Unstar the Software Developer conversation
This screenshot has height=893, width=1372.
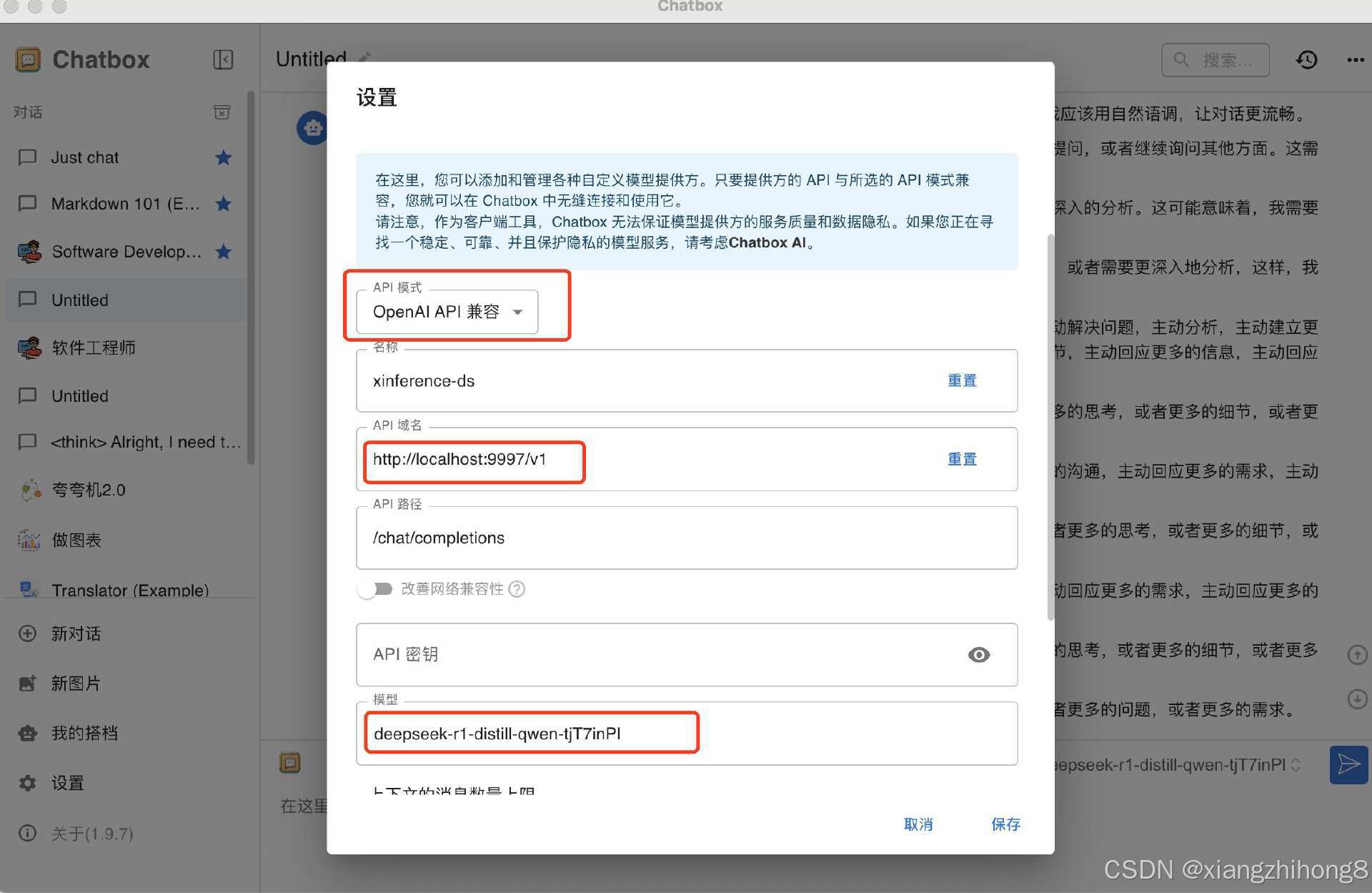click(223, 252)
